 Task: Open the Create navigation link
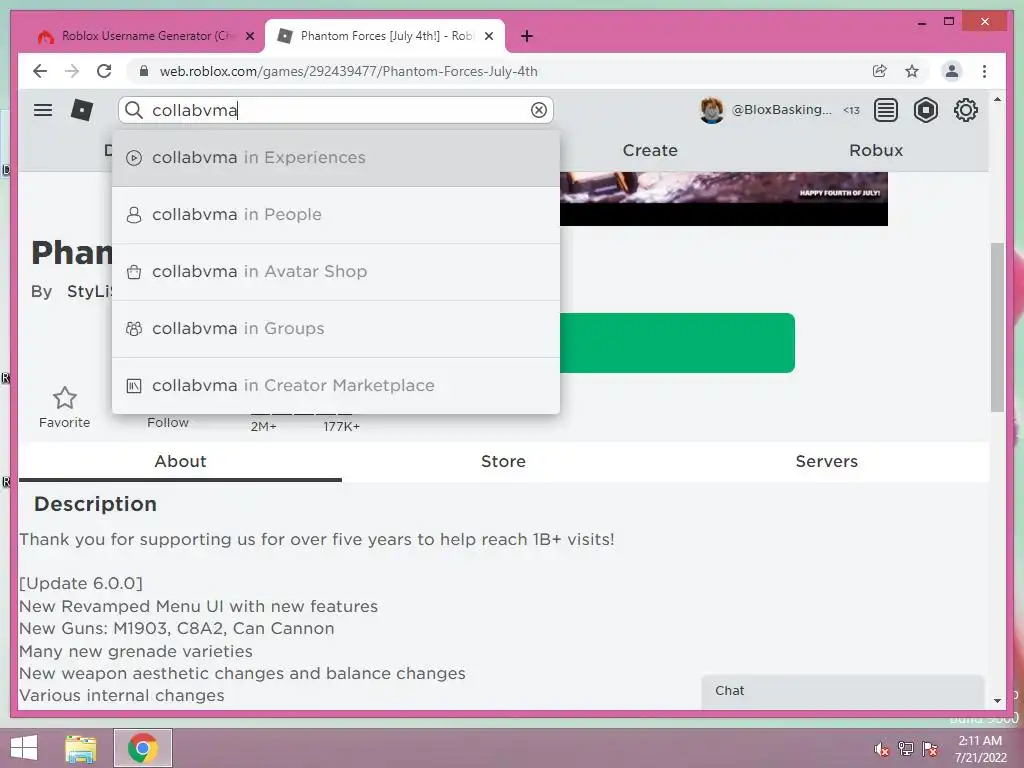650,150
